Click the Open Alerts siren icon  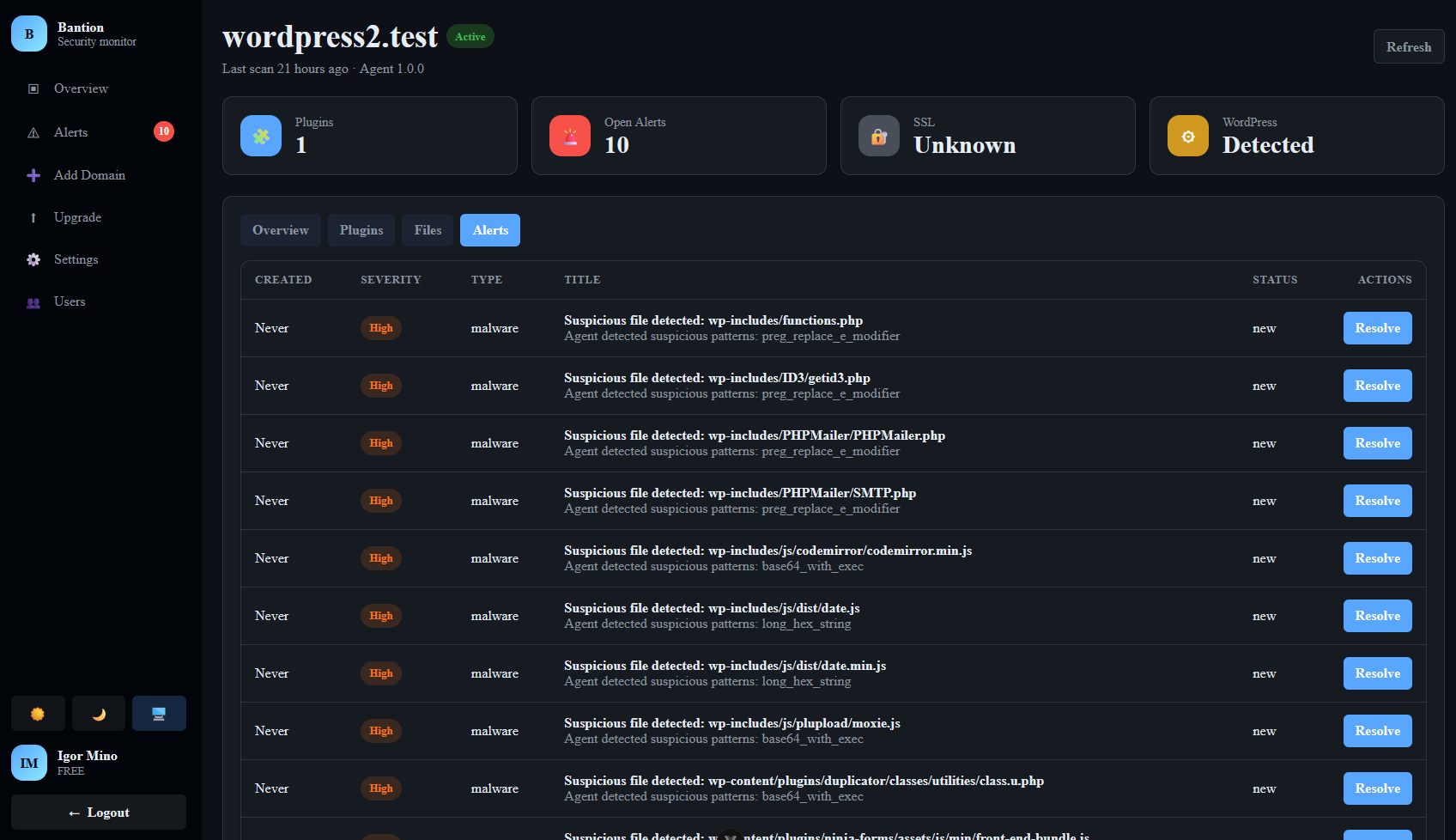point(570,136)
